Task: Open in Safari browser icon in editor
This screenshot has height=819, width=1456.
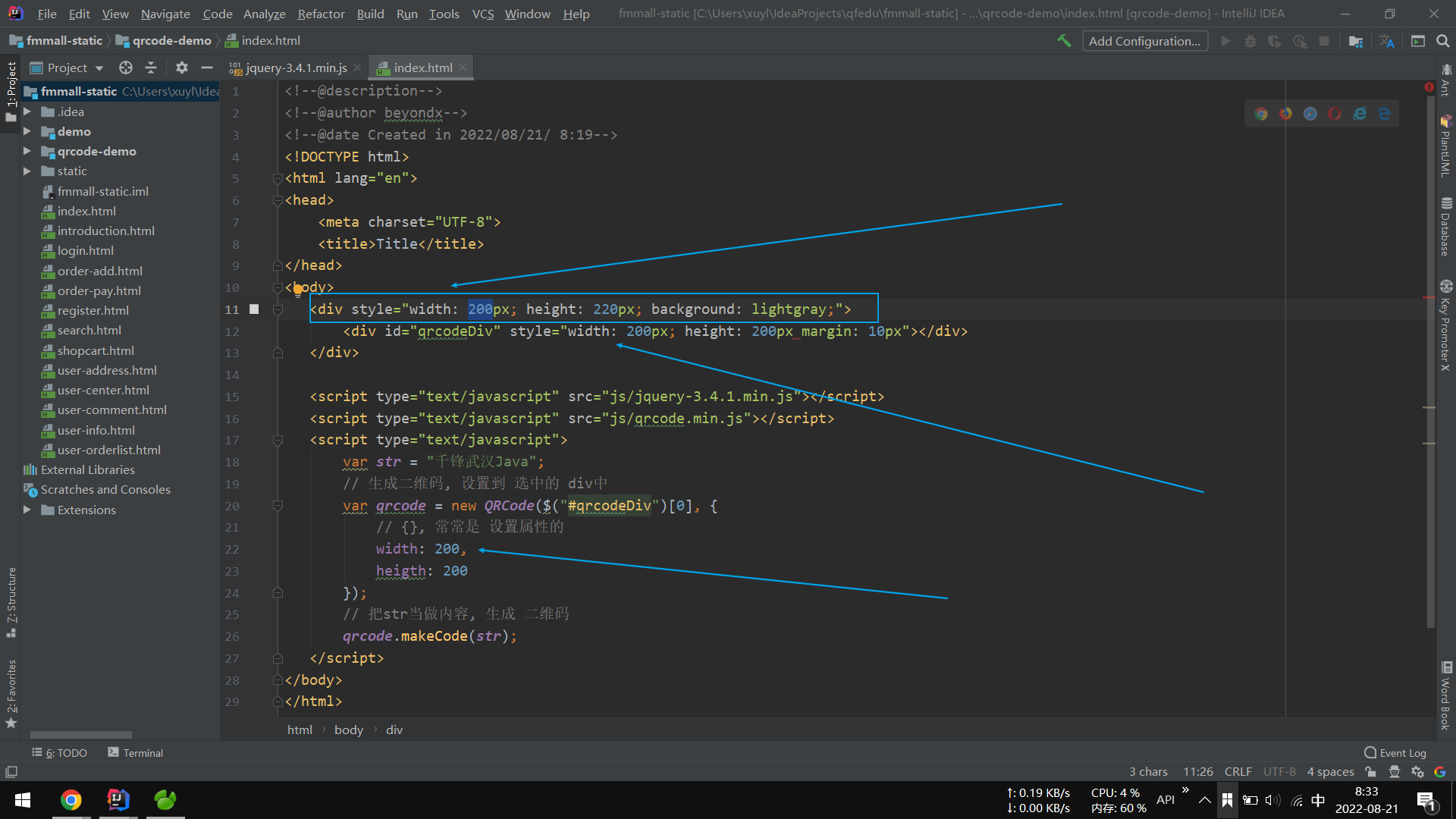Action: coord(1310,114)
